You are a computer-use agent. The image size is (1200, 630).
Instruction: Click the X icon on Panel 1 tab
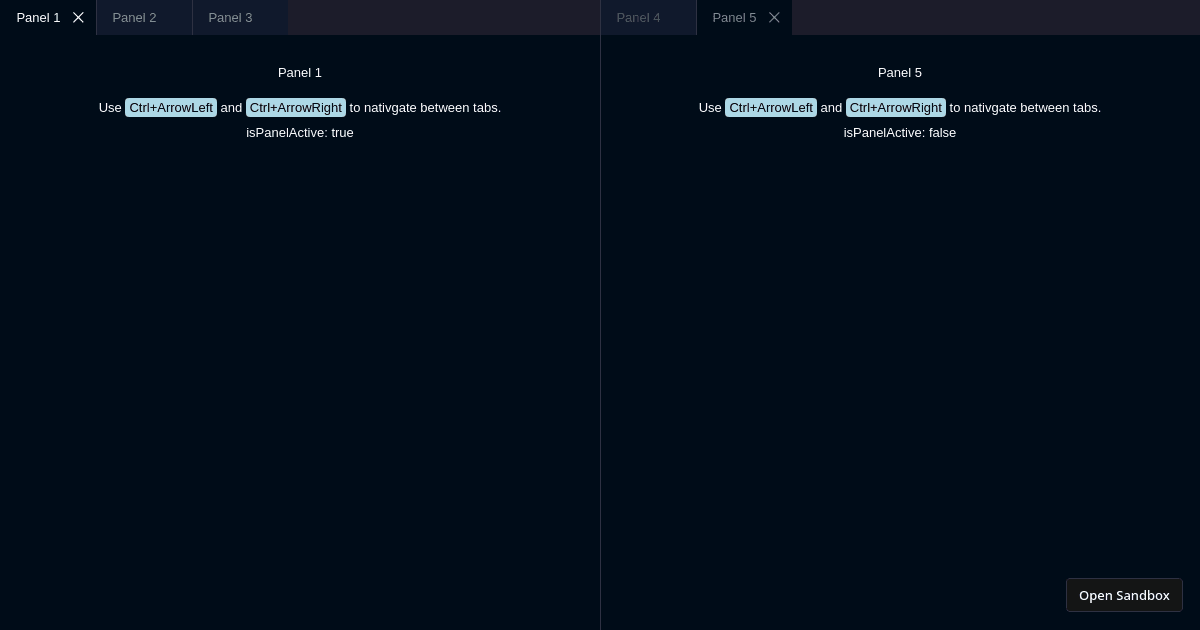(x=79, y=17)
